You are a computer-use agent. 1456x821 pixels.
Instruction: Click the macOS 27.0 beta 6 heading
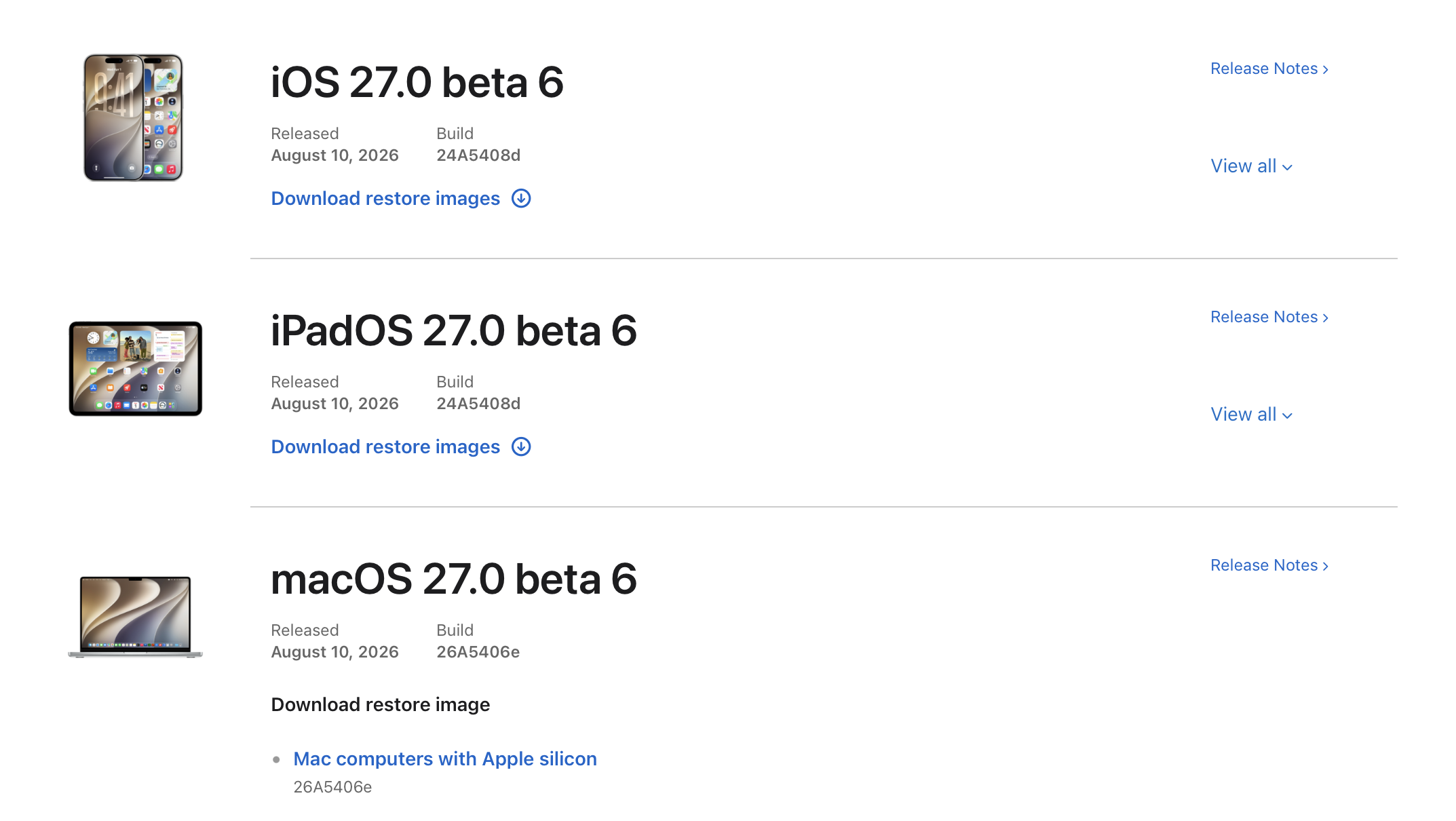pyautogui.click(x=454, y=579)
